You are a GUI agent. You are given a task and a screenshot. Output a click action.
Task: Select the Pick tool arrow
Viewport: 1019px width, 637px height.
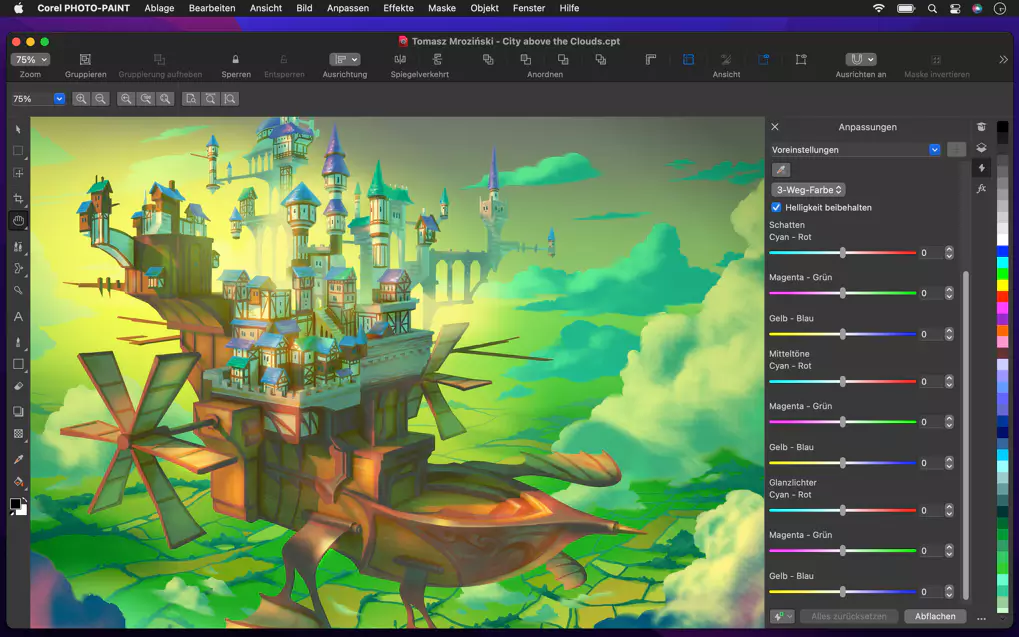pos(17,129)
